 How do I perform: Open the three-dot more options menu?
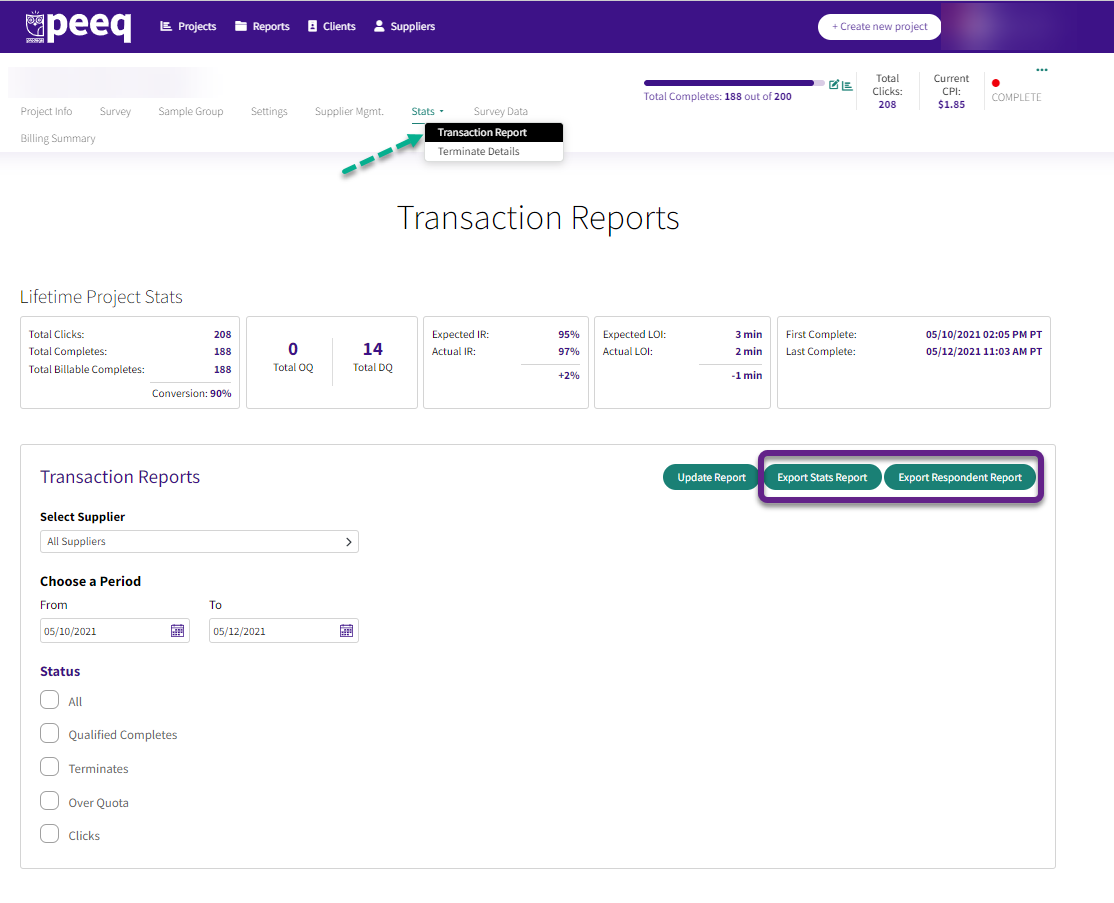click(x=1042, y=70)
